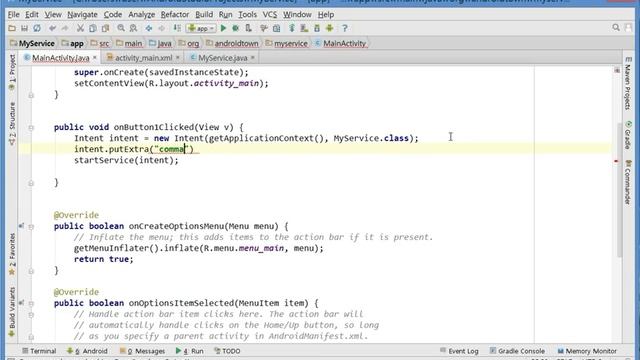This screenshot has height=360, width=640.
Task: Click the Cut scissors icon
Action: pos(80,28)
